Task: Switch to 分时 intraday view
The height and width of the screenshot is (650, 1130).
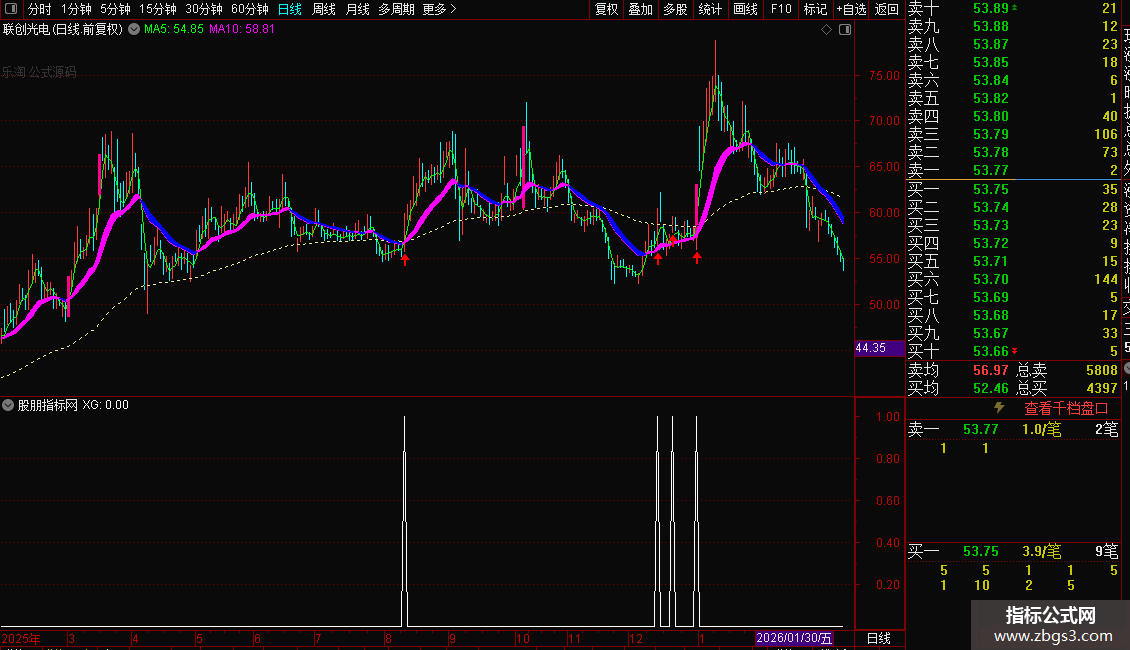Action: 40,9
